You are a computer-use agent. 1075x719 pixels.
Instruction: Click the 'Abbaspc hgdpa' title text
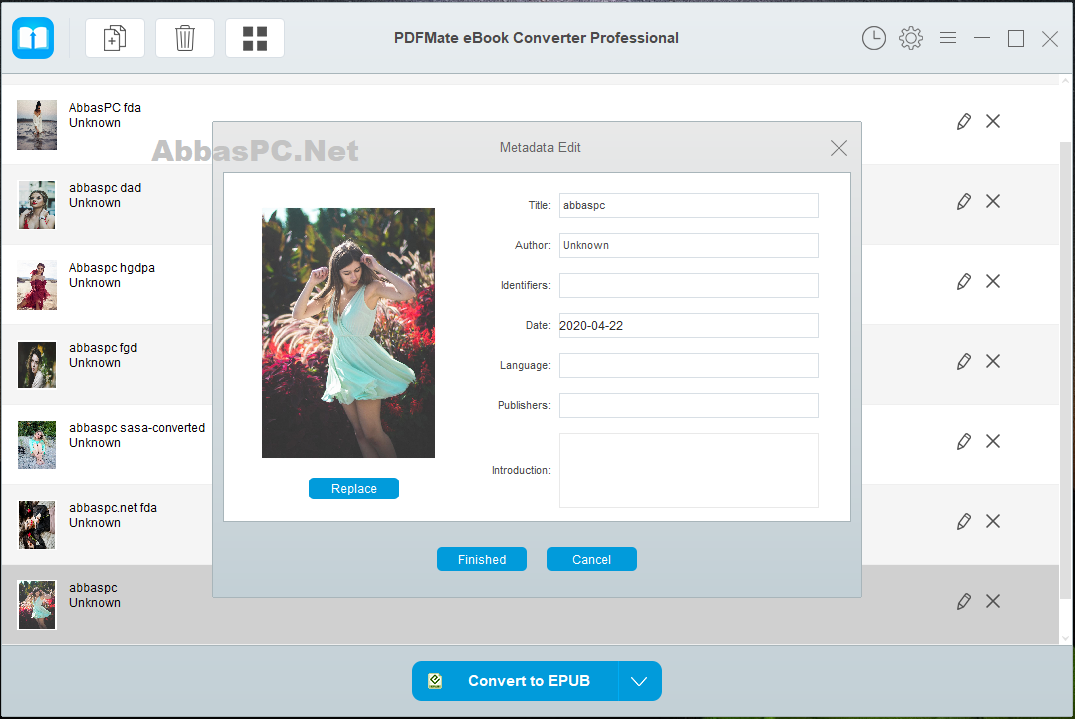112,268
